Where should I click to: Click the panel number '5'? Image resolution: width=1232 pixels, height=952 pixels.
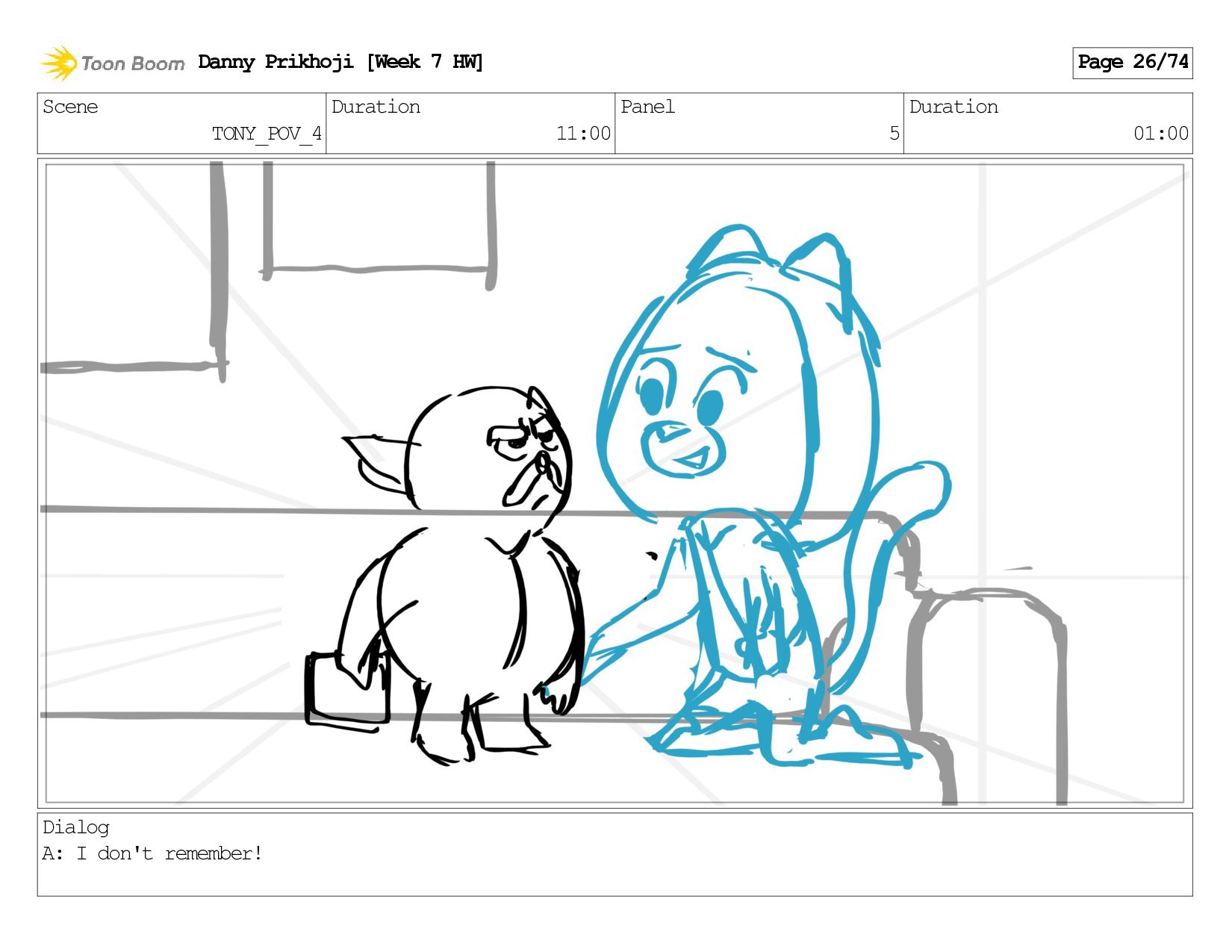pos(894,134)
